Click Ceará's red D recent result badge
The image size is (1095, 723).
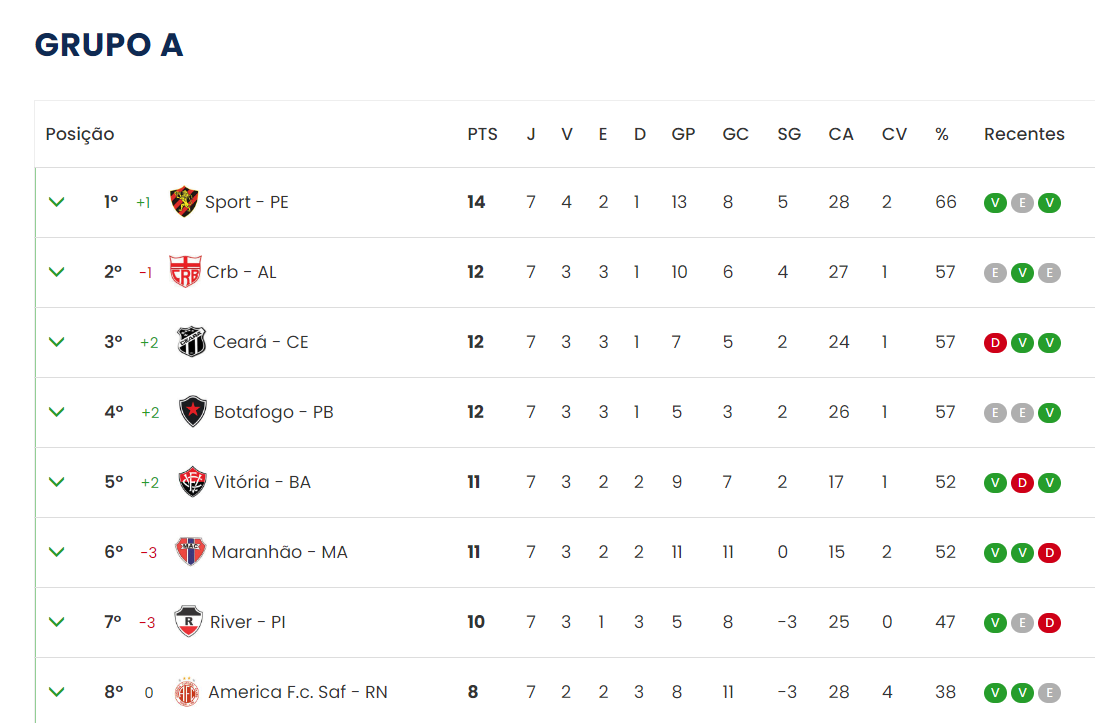tap(995, 343)
